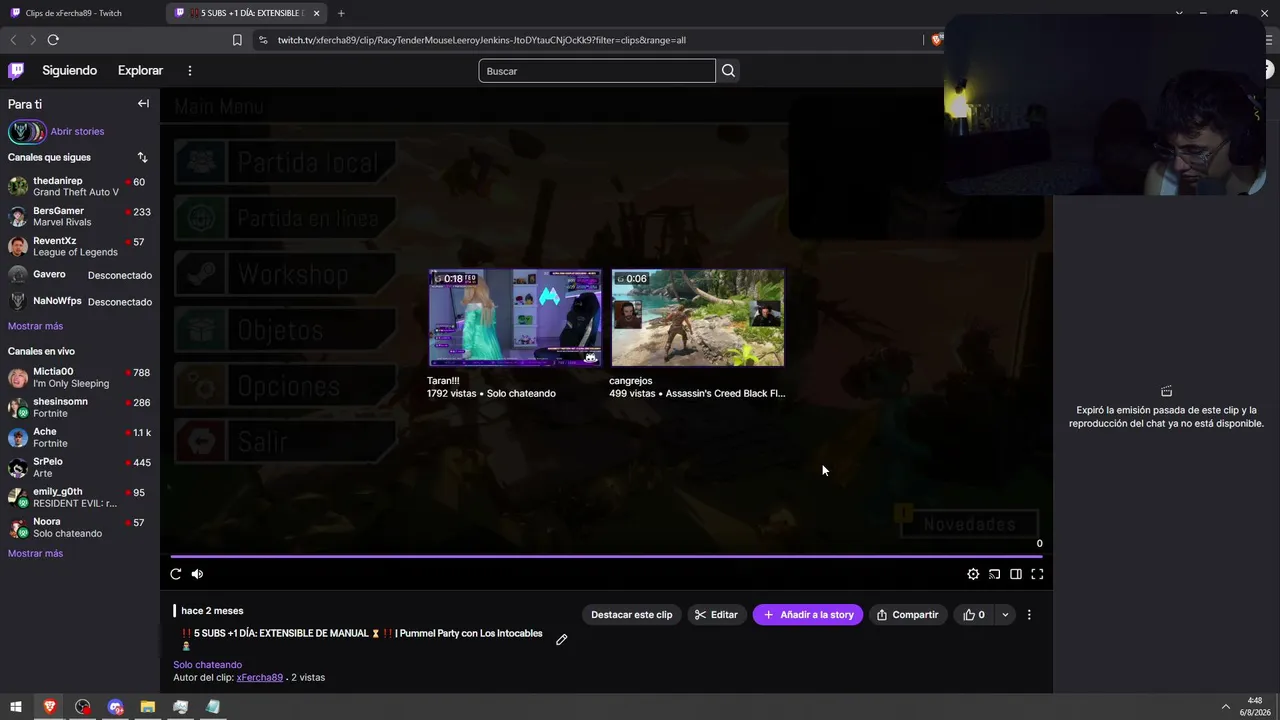1280x720 pixels.
Task: Open a new browser tab
Action: pyautogui.click(x=341, y=13)
